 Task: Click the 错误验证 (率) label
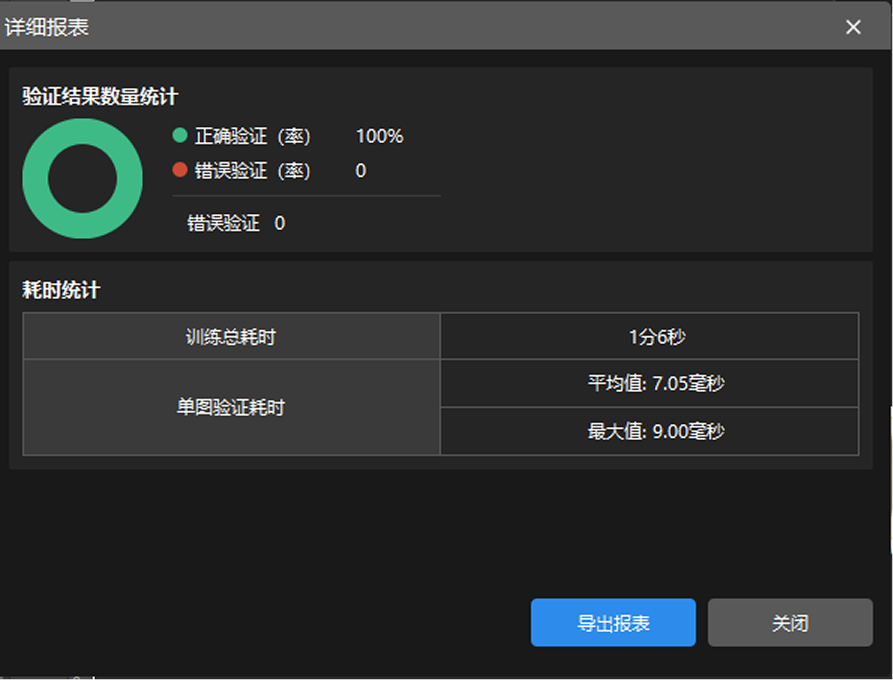[x=252, y=170]
